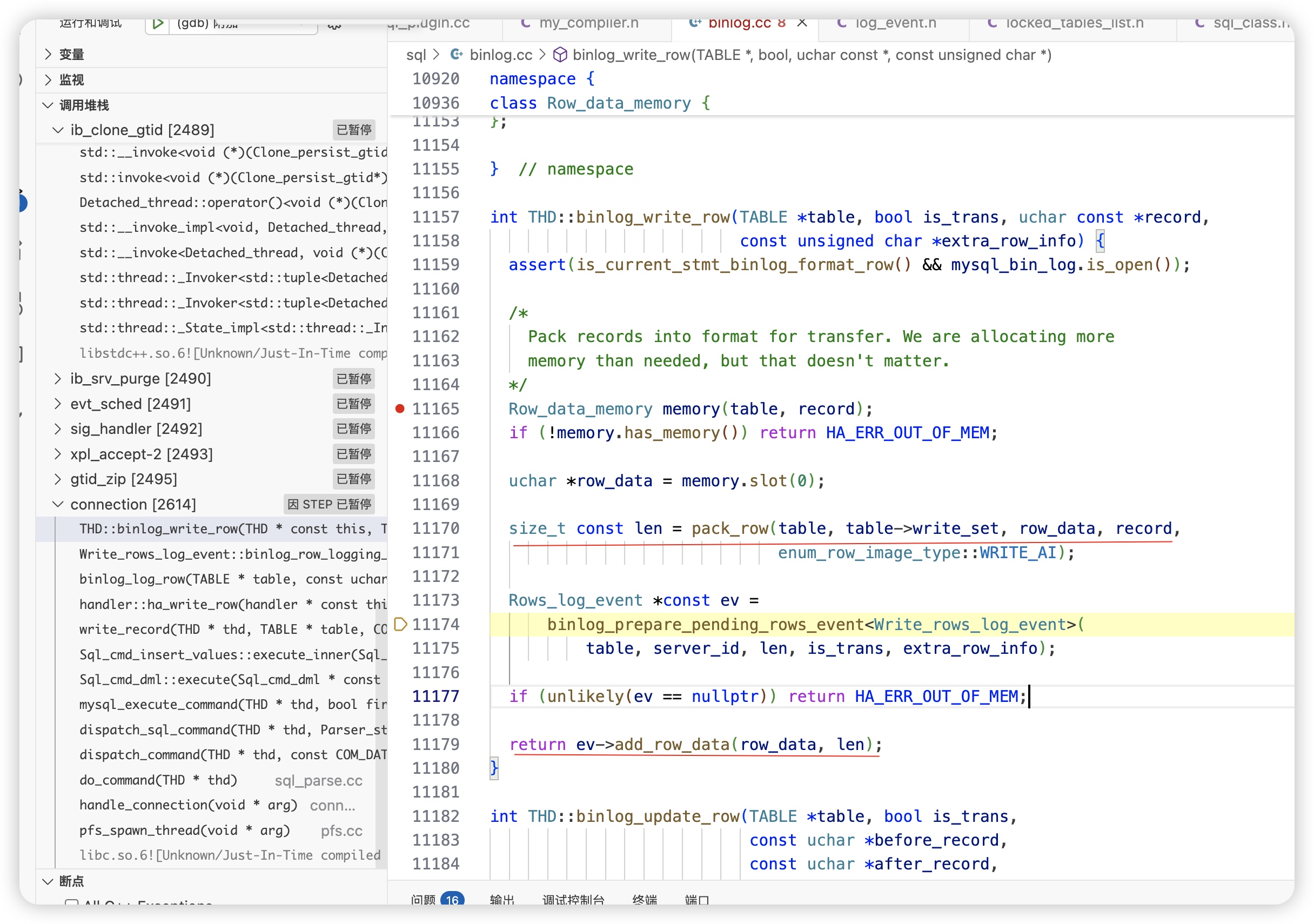Click the red breakpoint dot at line 11165
The image size is (1314, 924).
[400, 409]
